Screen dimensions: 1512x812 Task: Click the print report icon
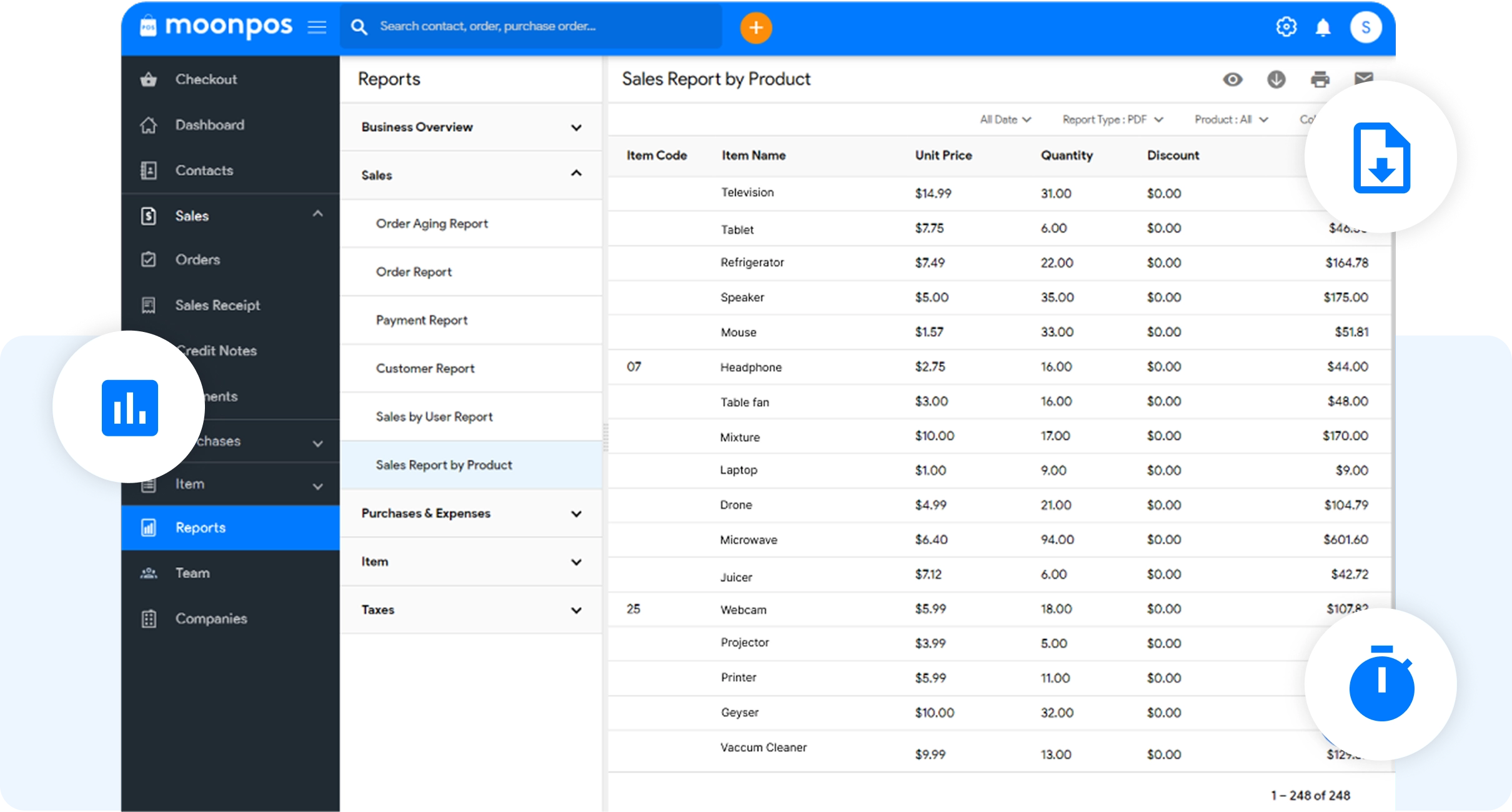[x=1320, y=79]
